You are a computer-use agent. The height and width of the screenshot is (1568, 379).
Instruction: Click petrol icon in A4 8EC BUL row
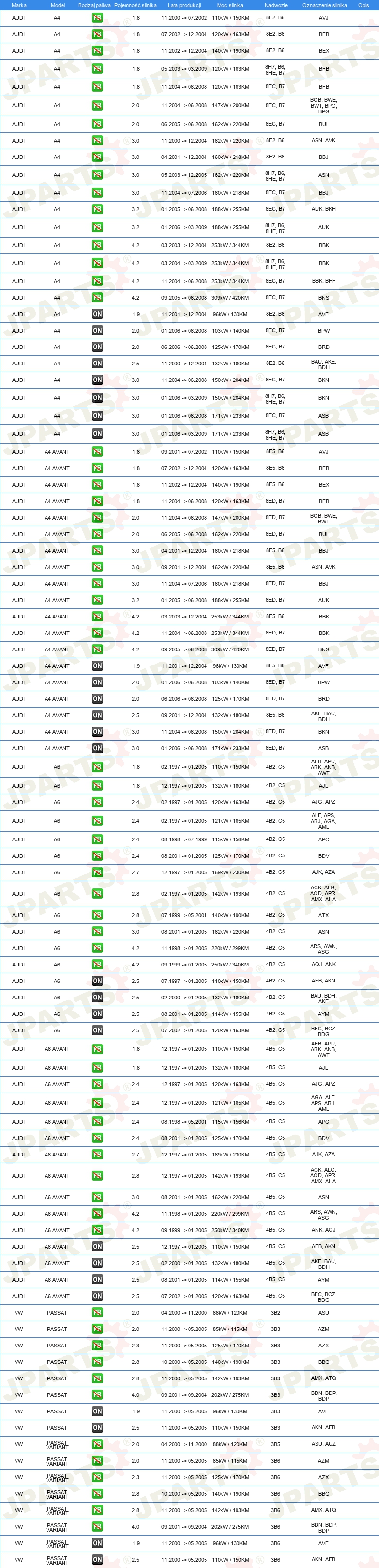click(x=97, y=124)
